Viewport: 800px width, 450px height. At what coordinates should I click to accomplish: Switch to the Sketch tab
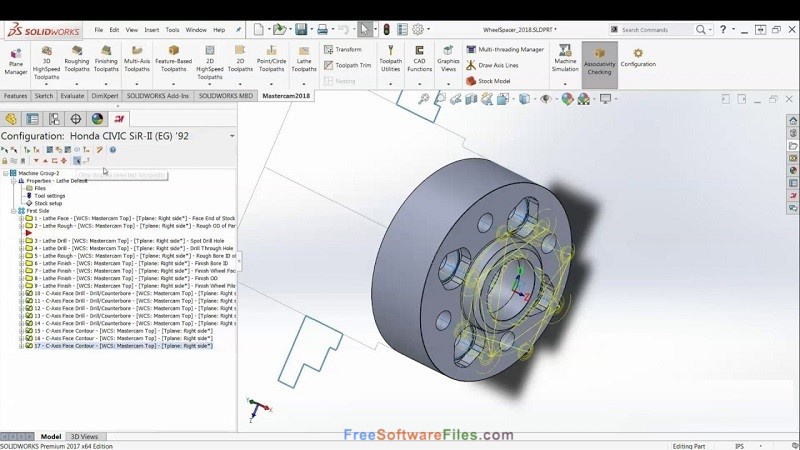[44, 95]
